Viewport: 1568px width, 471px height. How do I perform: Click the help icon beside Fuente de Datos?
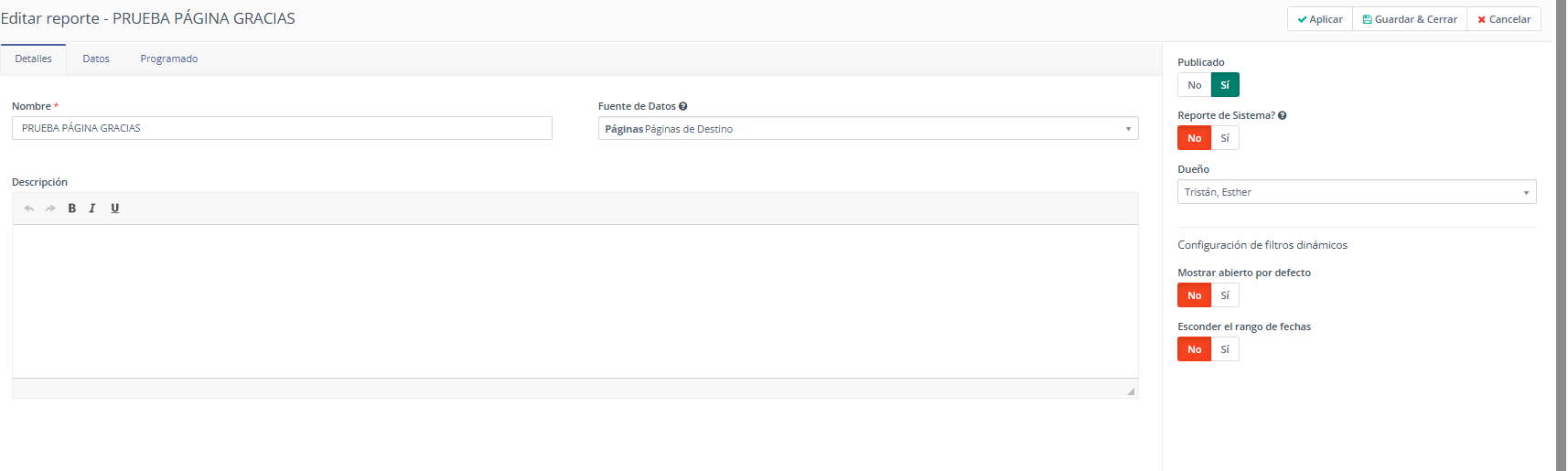click(683, 107)
